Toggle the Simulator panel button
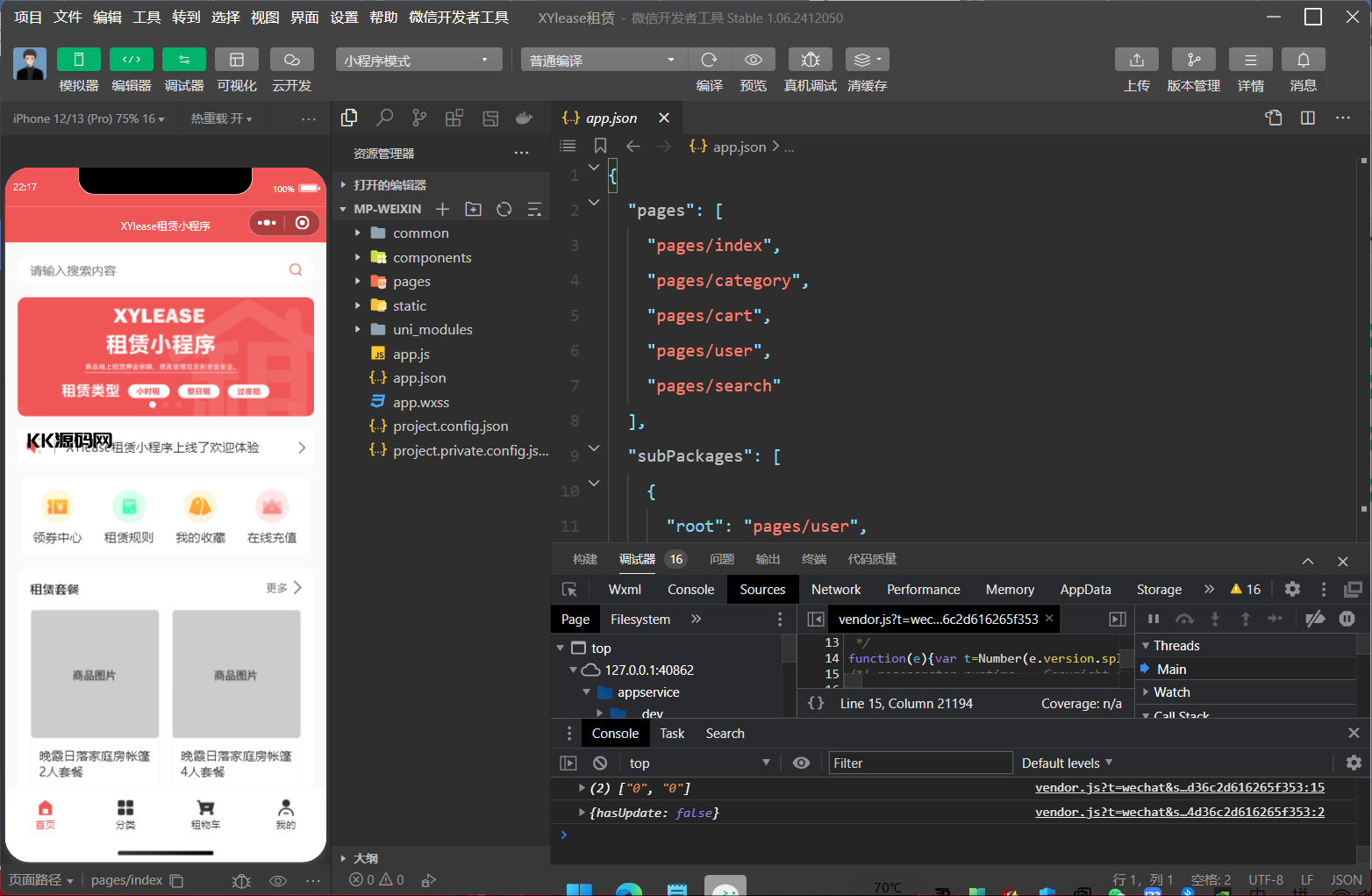 [x=79, y=60]
